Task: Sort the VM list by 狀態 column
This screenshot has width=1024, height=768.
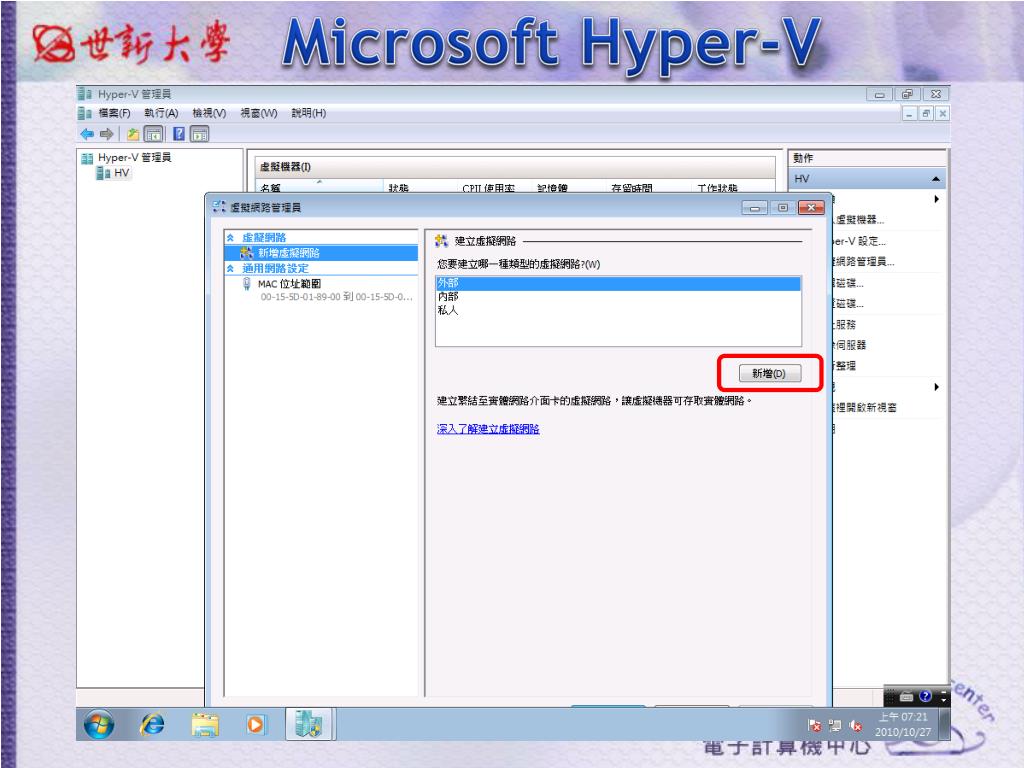Action: 420,187
